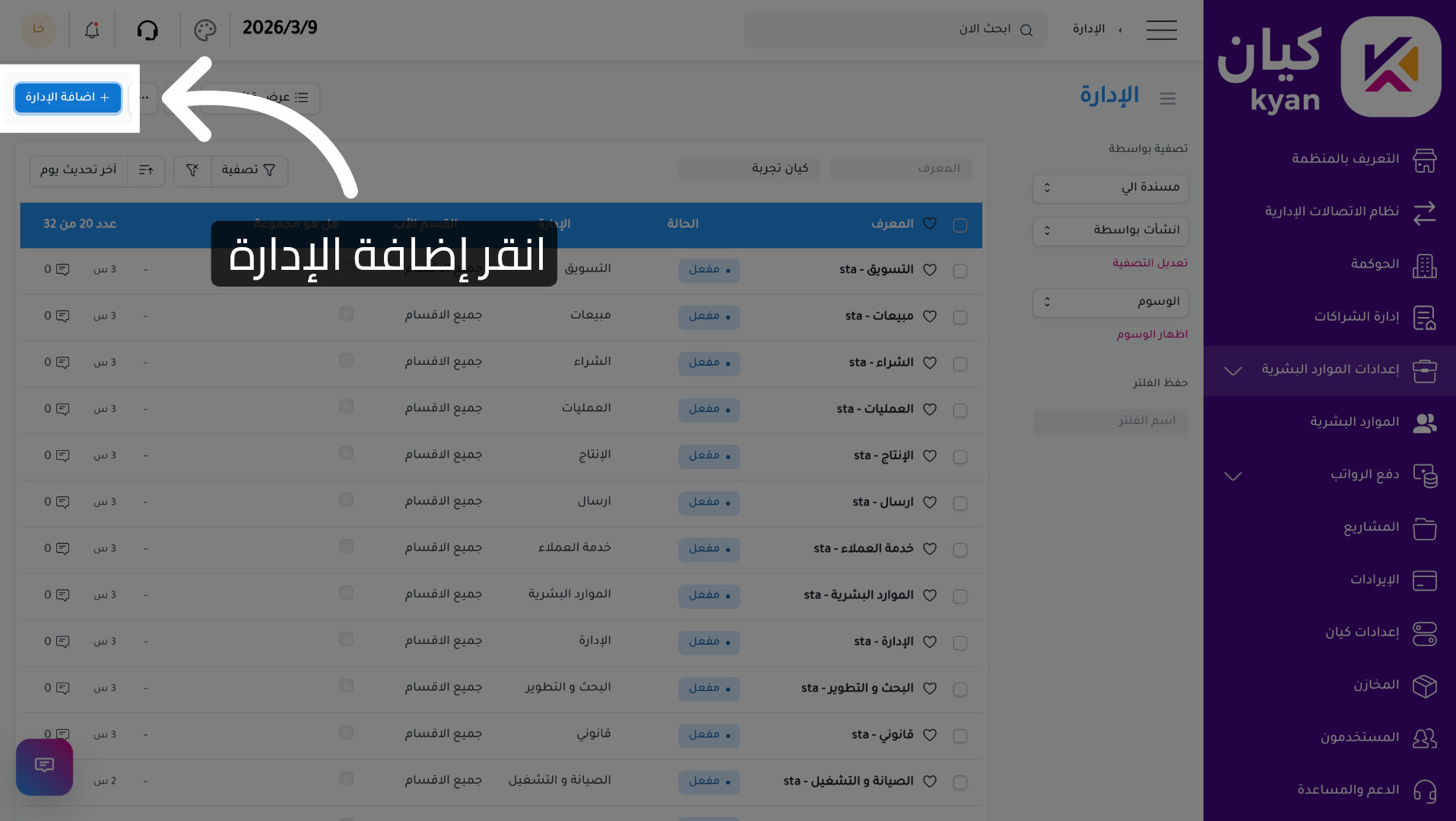The width and height of the screenshot is (1456, 821).
Task: Click the support headset icon
Action: pos(148,30)
